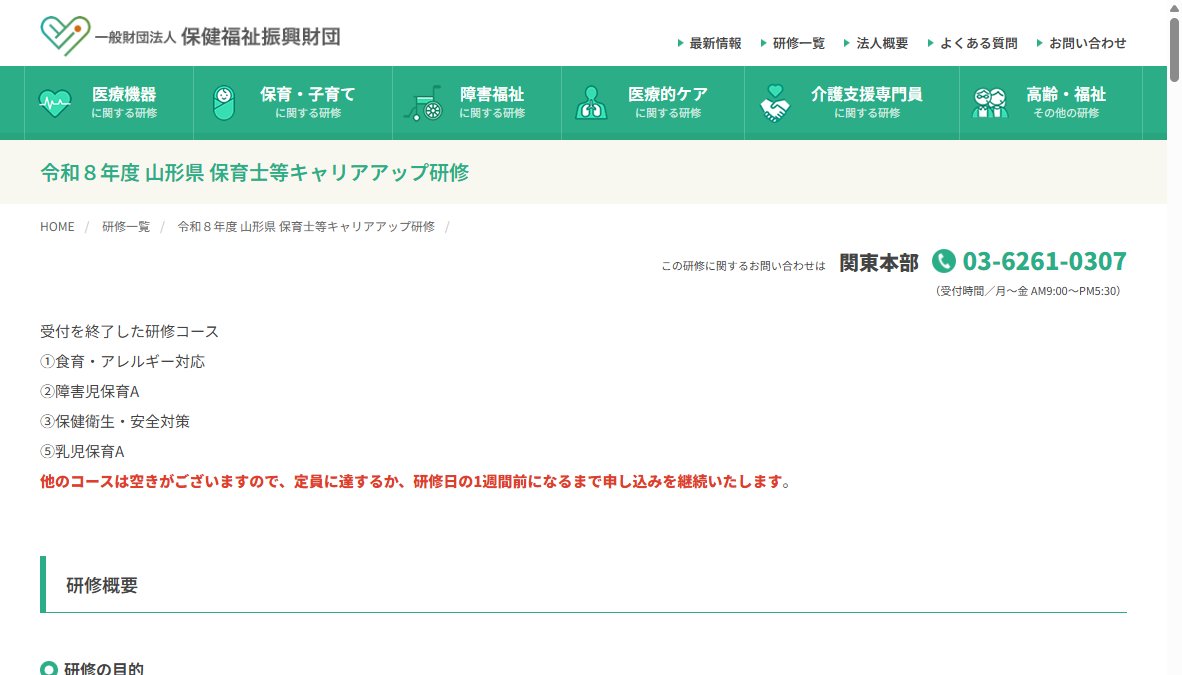Viewport: 1182px width, 675px height.
Task: Click HOME in the breadcrumb
Action: tap(57, 227)
